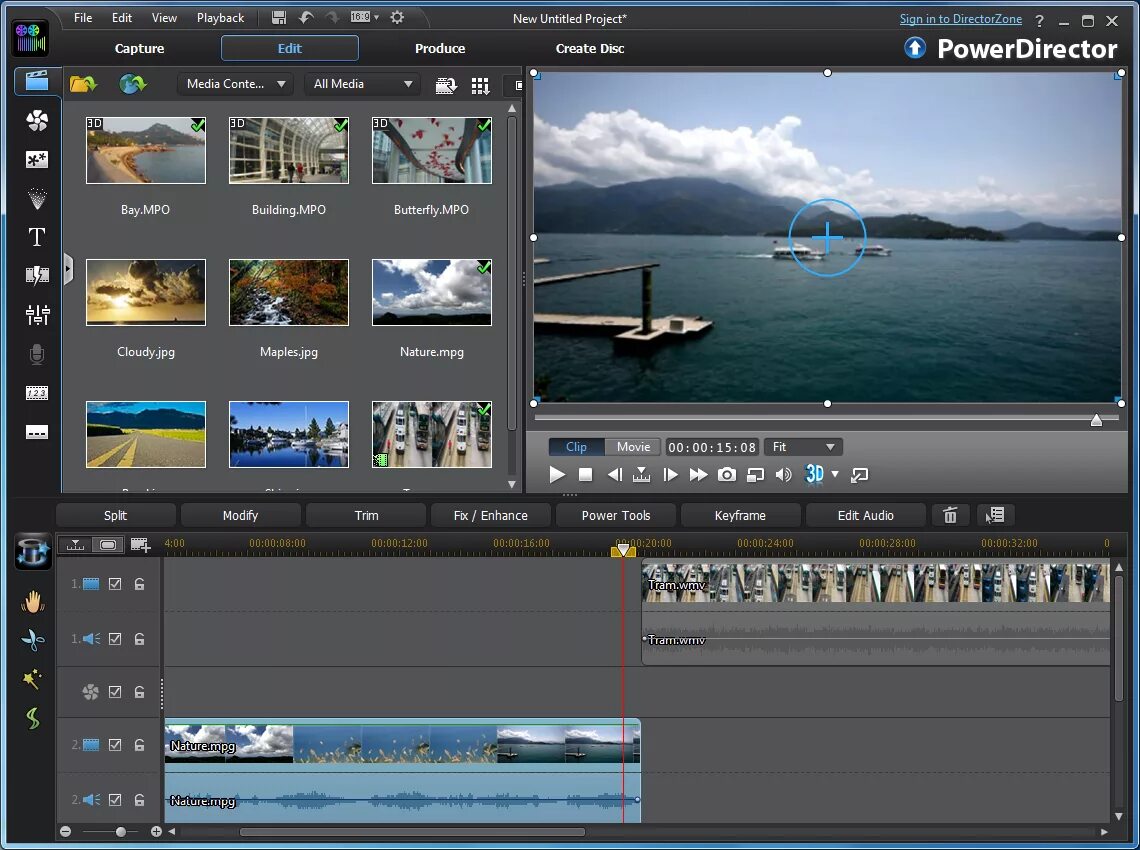
Task: Click Sign in to DirectorZone link
Action: (960, 19)
